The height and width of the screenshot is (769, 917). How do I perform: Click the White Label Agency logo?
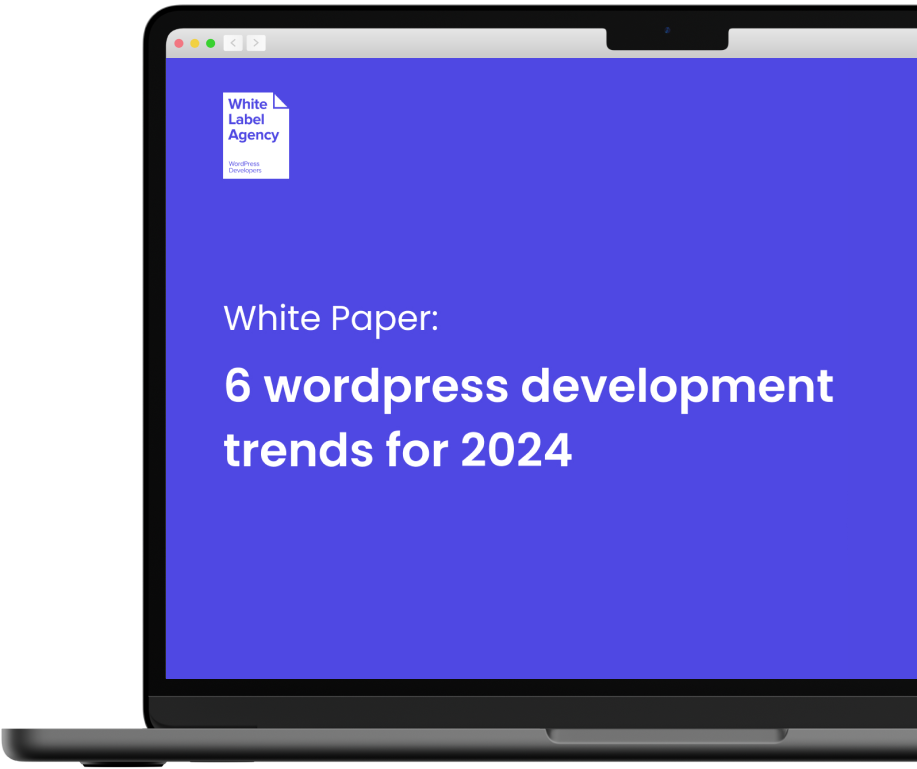point(256,136)
